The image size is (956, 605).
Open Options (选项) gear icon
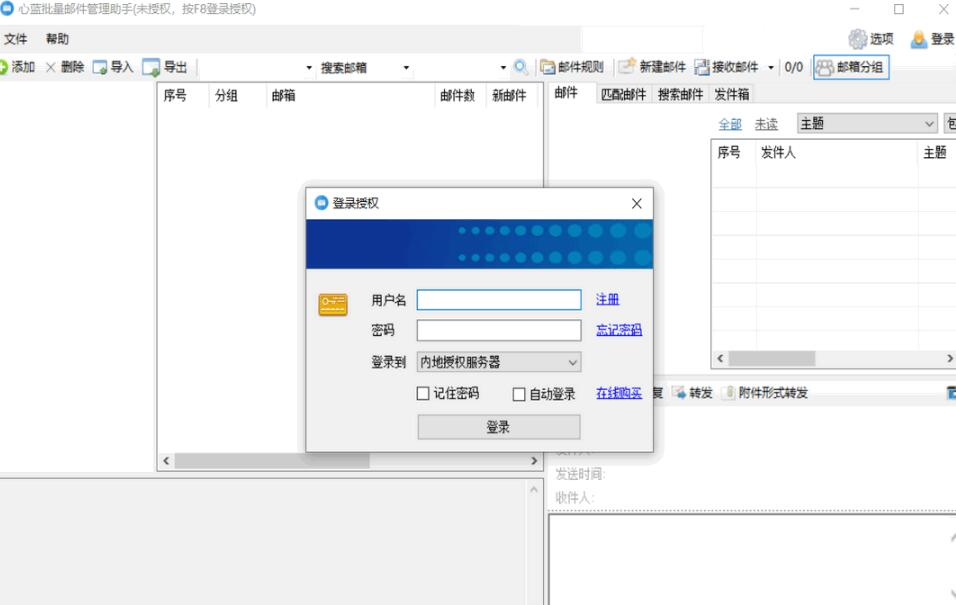pyautogui.click(x=858, y=39)
